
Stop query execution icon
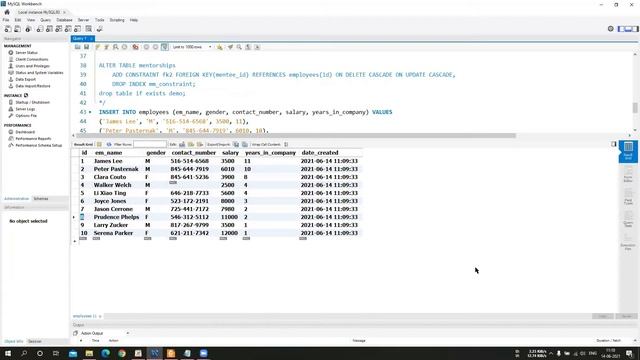coord(124,47)
